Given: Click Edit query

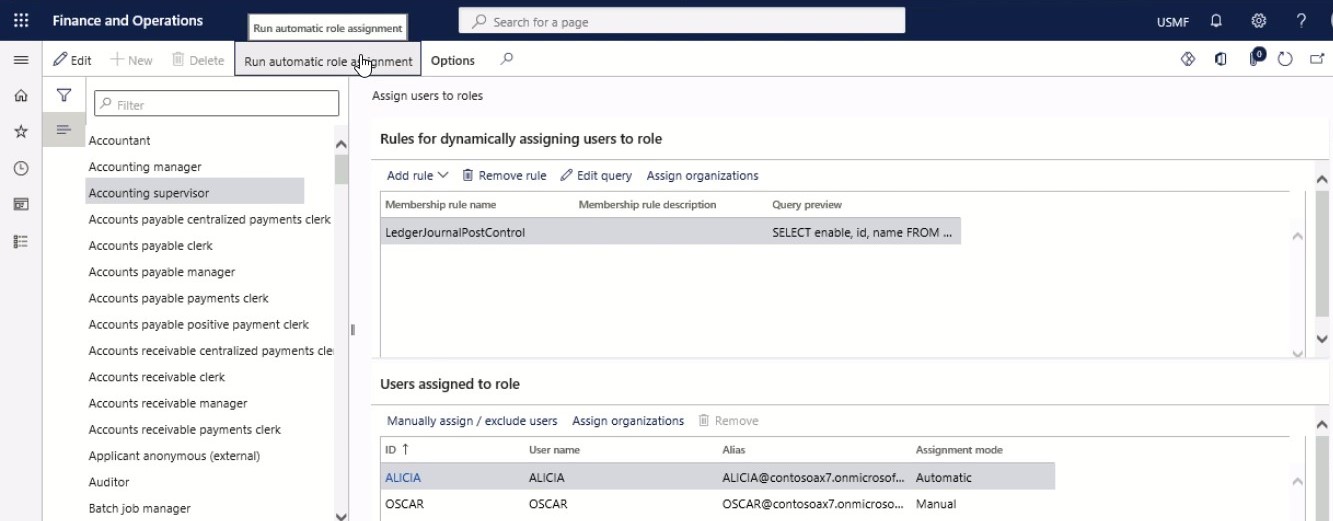Looking at the screenshot, I should pos(596,175).
